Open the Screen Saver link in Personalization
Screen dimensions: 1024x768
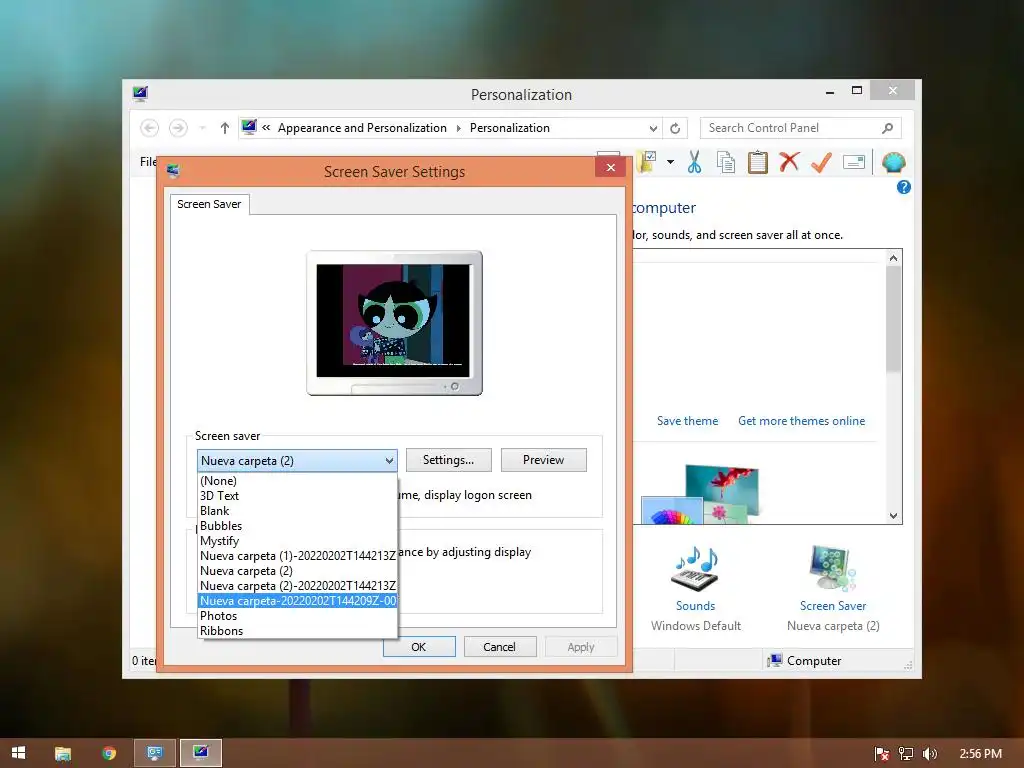pyautogui.click(x=833, y=606)
